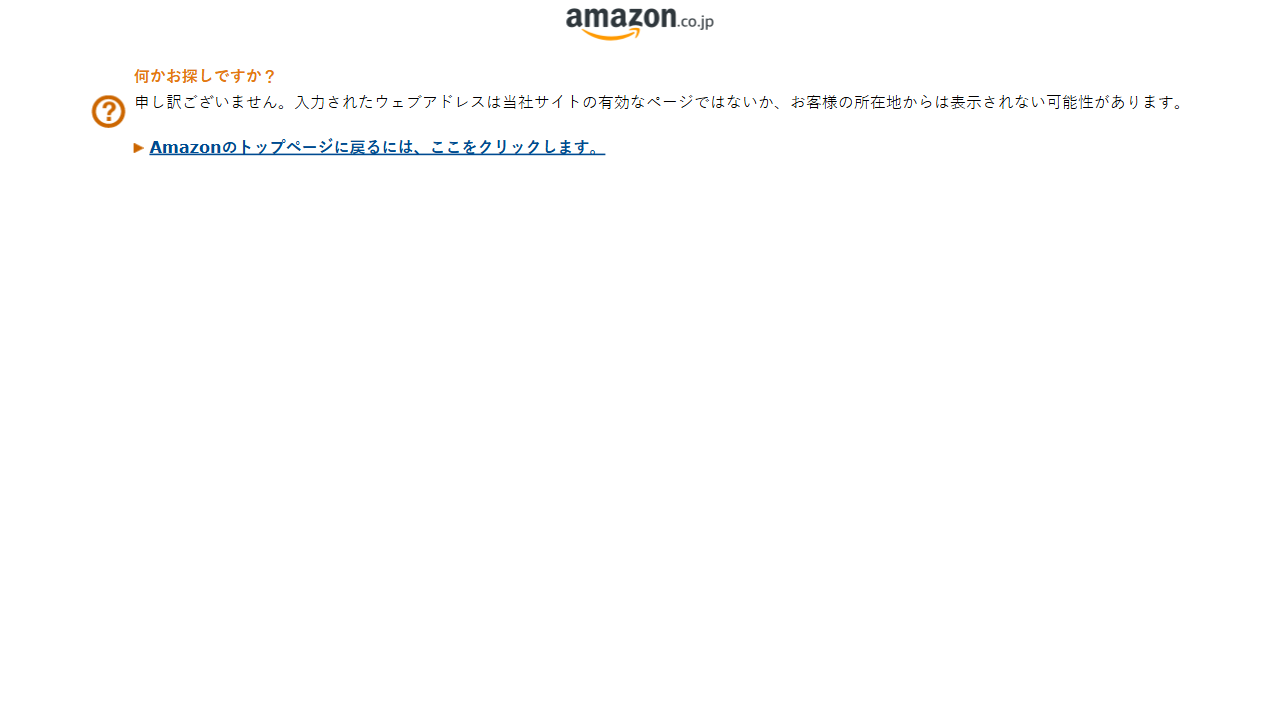Click the ".co.jp" part of the logo
This screenshot has width=1280, height=720.
click(696, 21)
